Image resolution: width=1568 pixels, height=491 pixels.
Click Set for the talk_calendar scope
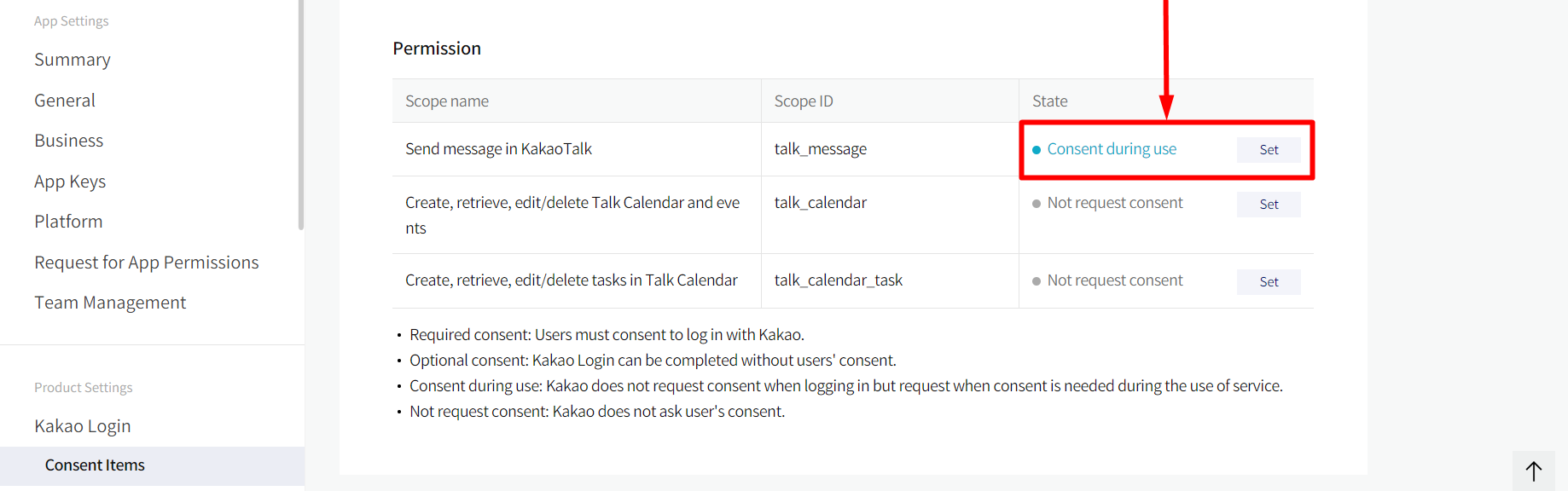(x=1269, y=205)
